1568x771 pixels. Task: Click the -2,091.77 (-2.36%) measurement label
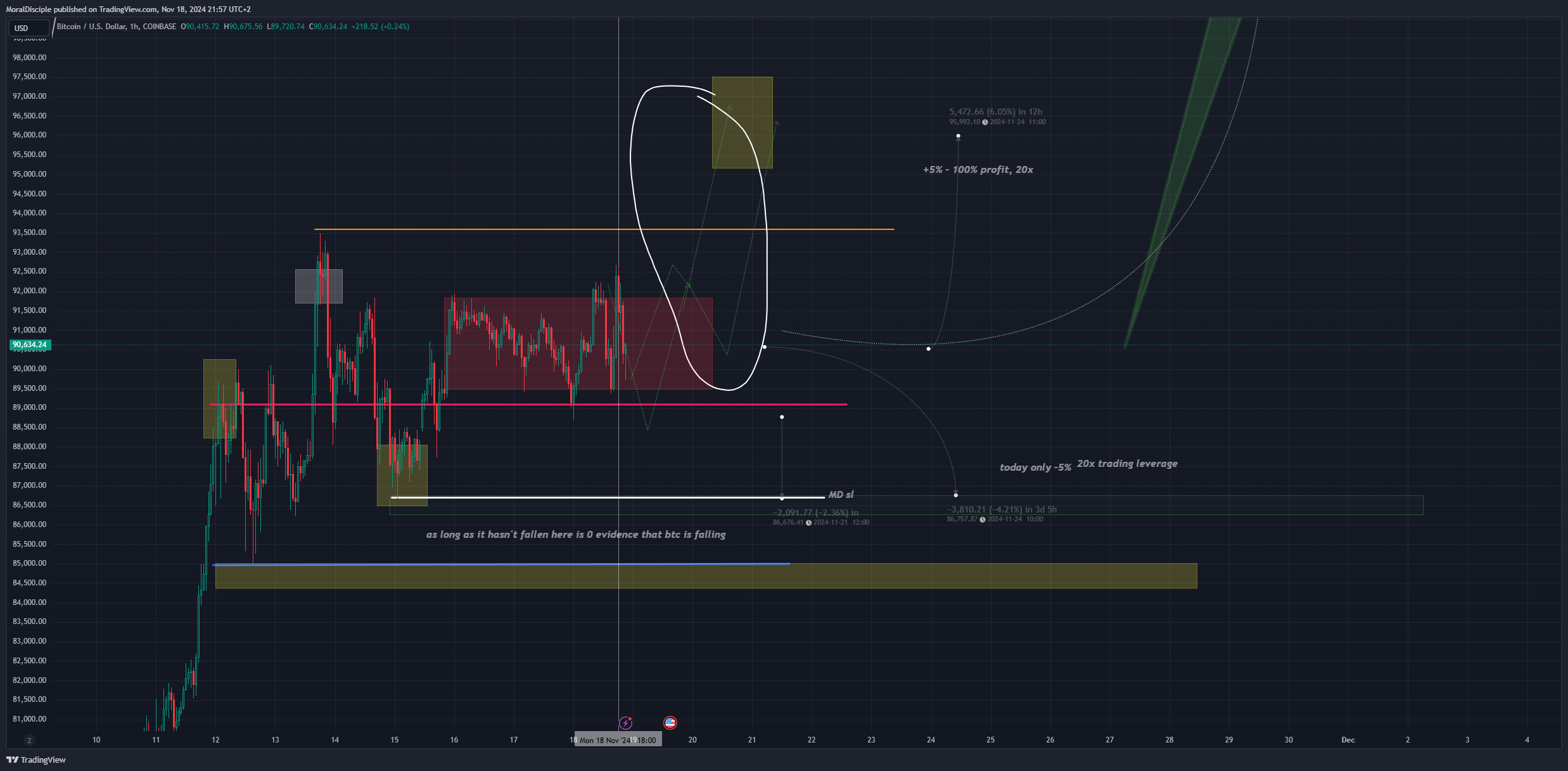(815, 513)
